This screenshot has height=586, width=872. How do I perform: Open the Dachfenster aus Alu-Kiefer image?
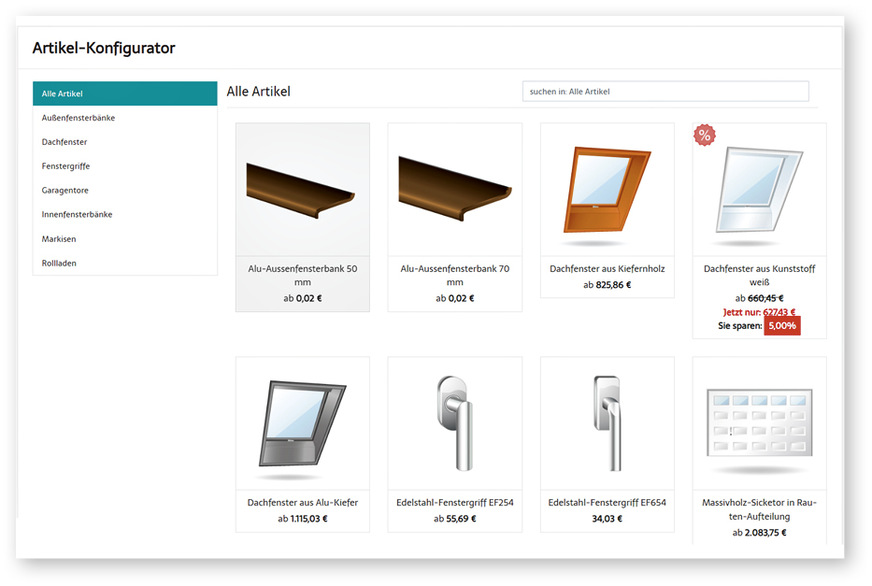[302, 424]
